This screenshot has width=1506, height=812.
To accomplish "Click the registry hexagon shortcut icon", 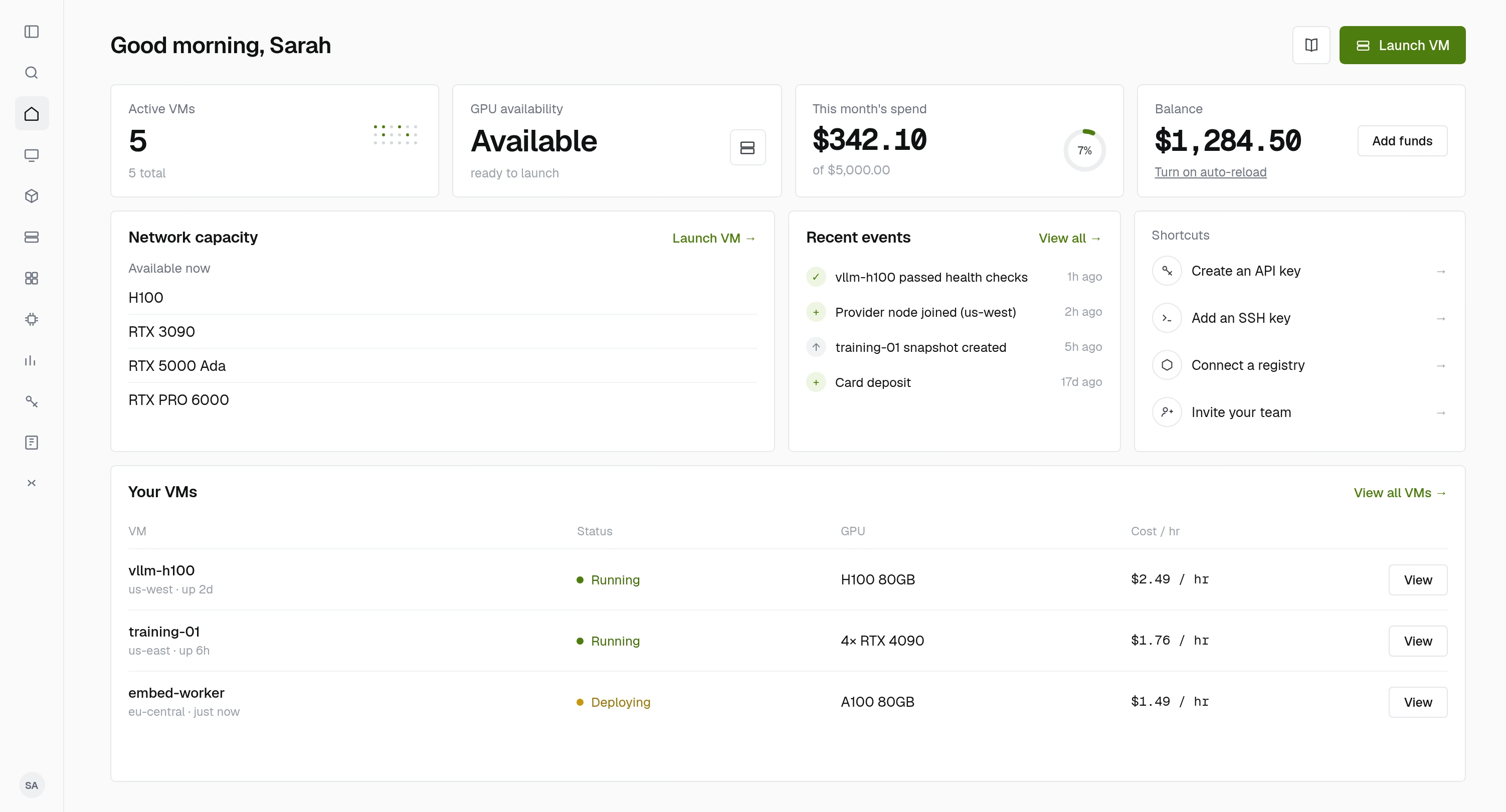I will [1167, 365].
